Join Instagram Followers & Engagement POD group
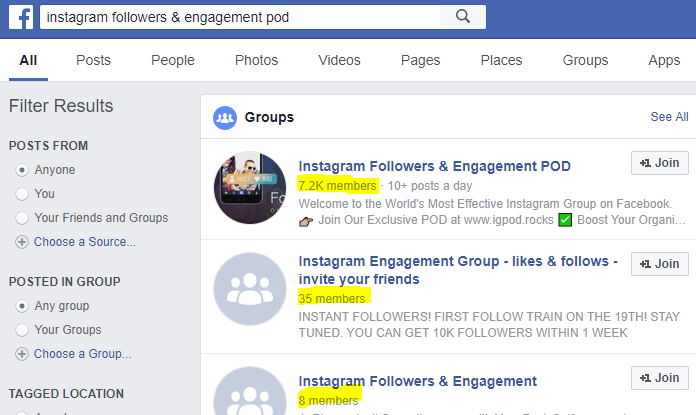The width and height of the screenshot is (696, 415). pyautogui.click(x=660, y=163)
